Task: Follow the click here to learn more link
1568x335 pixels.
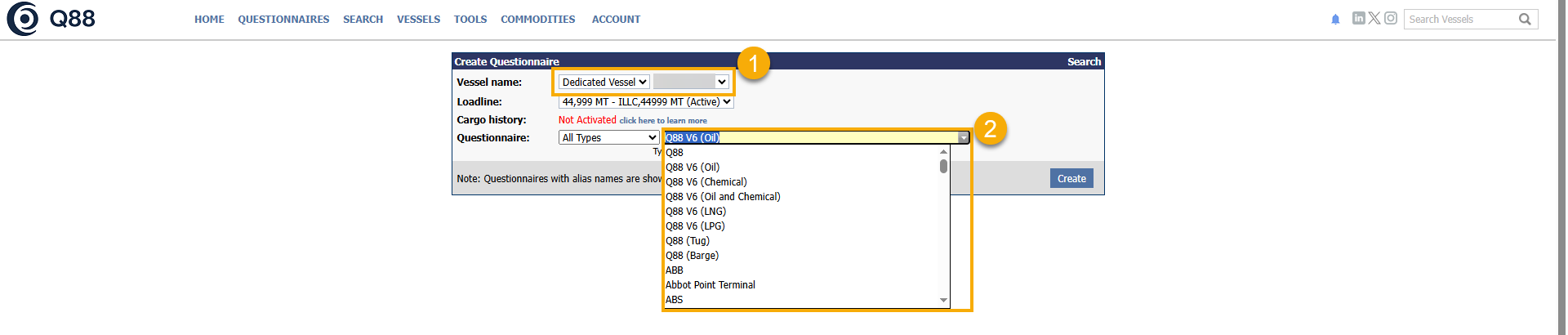Action: (663, 121)
